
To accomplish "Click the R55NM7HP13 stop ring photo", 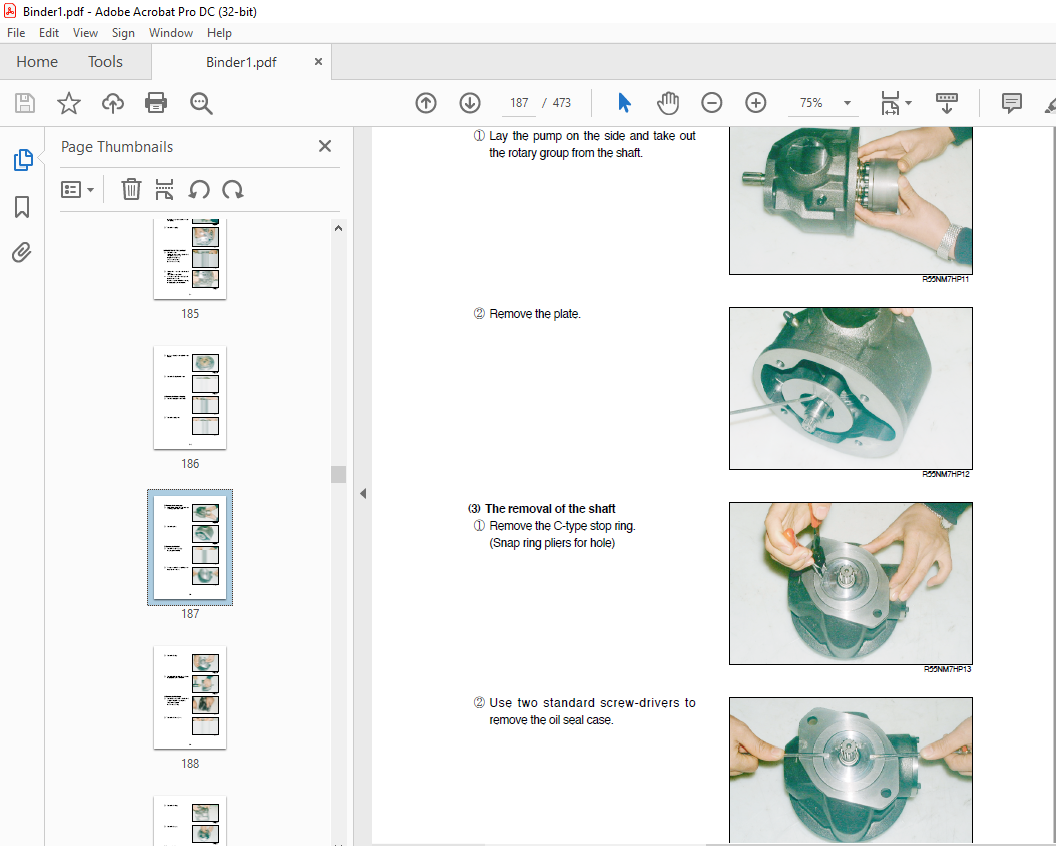I will coord(851,583).
